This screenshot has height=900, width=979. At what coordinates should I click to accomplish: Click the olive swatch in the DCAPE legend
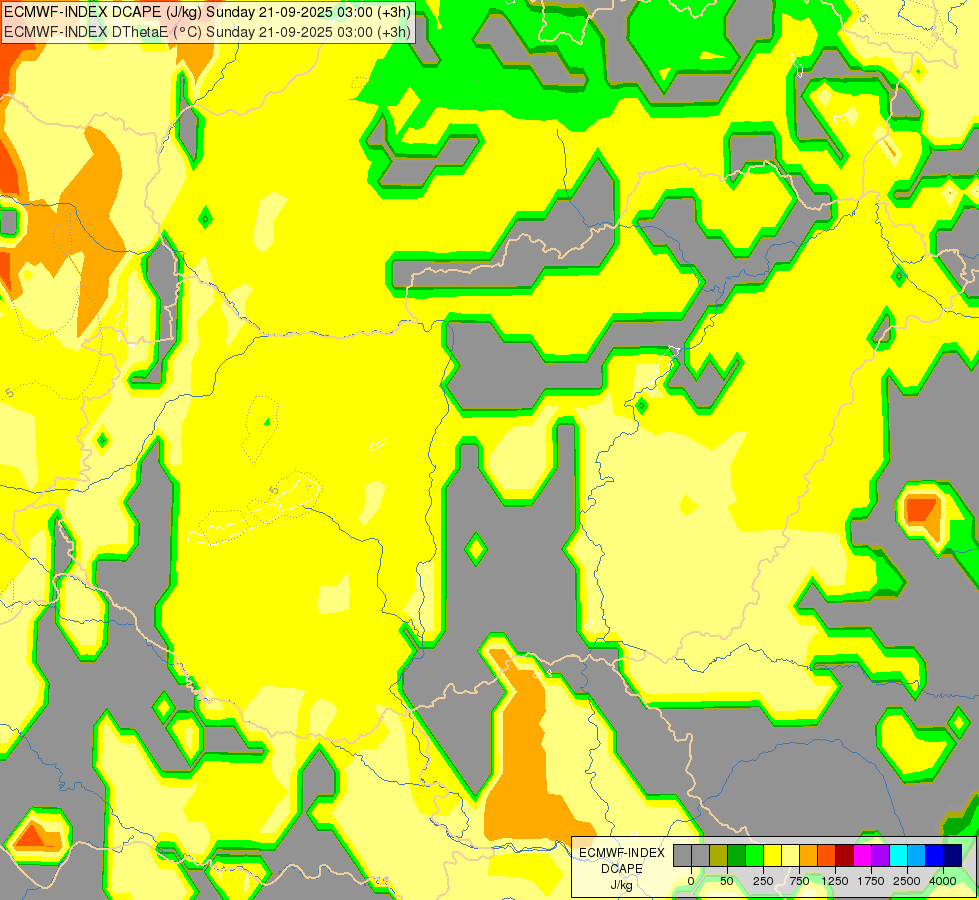[719, 855]
